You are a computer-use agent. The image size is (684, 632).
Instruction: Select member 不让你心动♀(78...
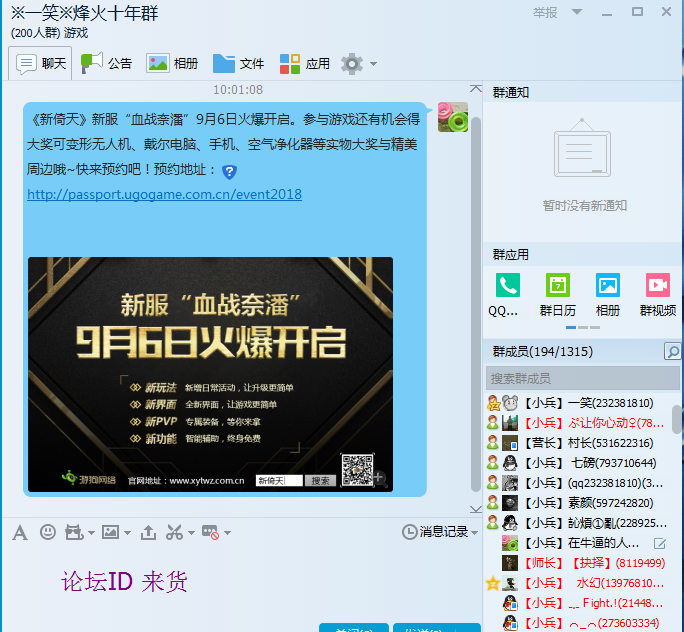coord(578,423)
